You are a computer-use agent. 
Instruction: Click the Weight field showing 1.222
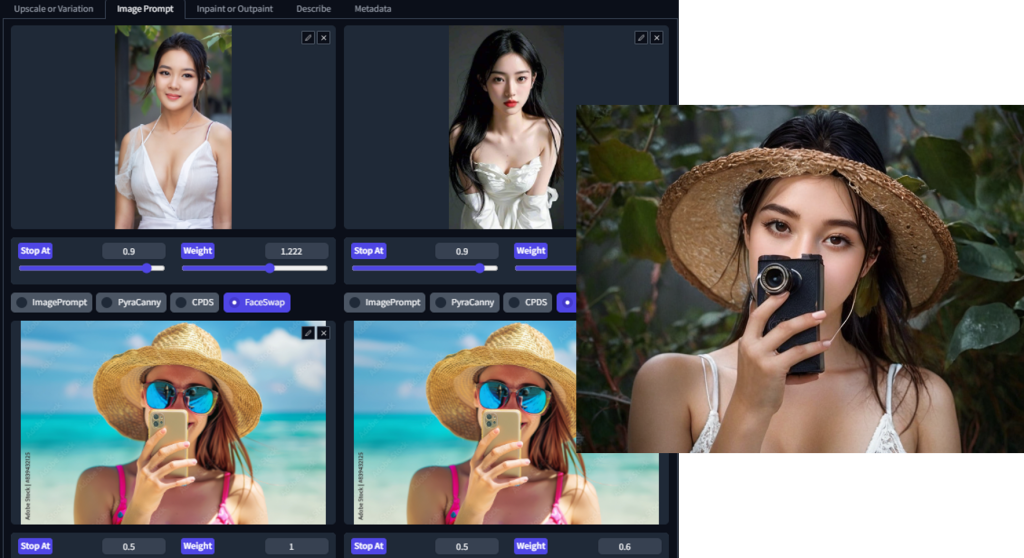point(297,251)
